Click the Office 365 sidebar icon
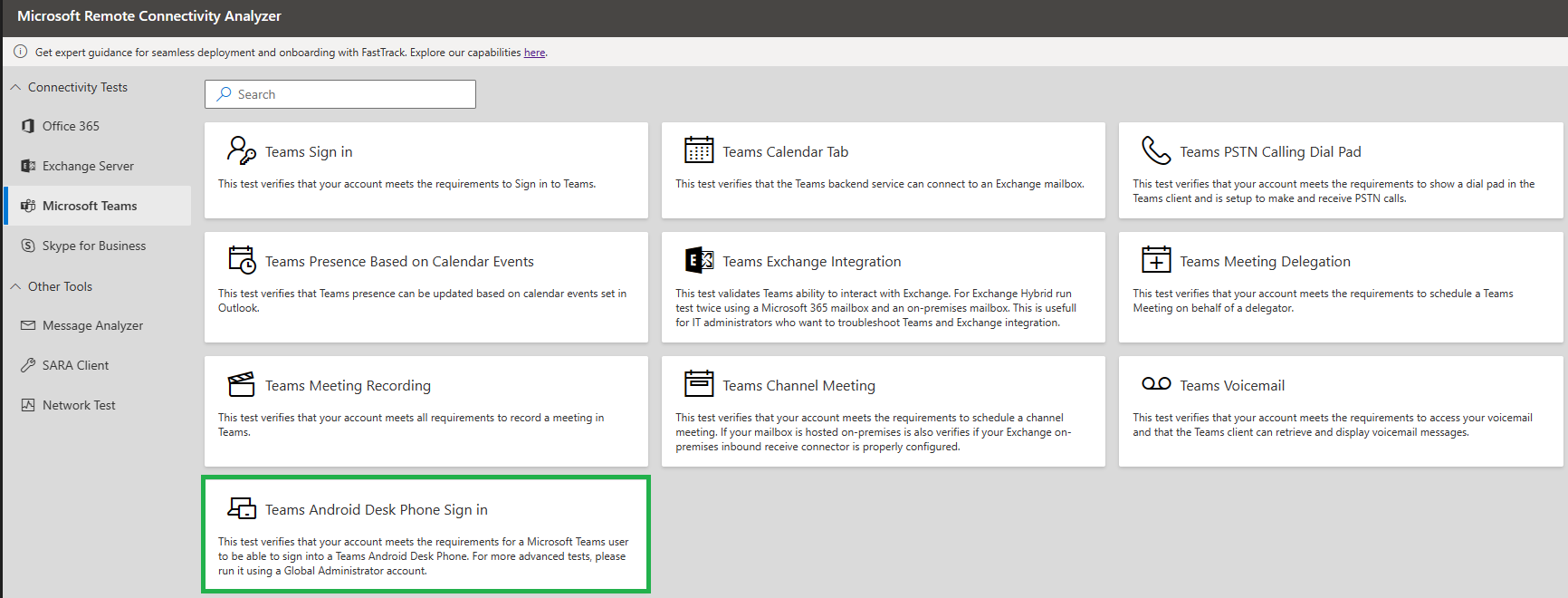1568x598 pixels. 28,126
